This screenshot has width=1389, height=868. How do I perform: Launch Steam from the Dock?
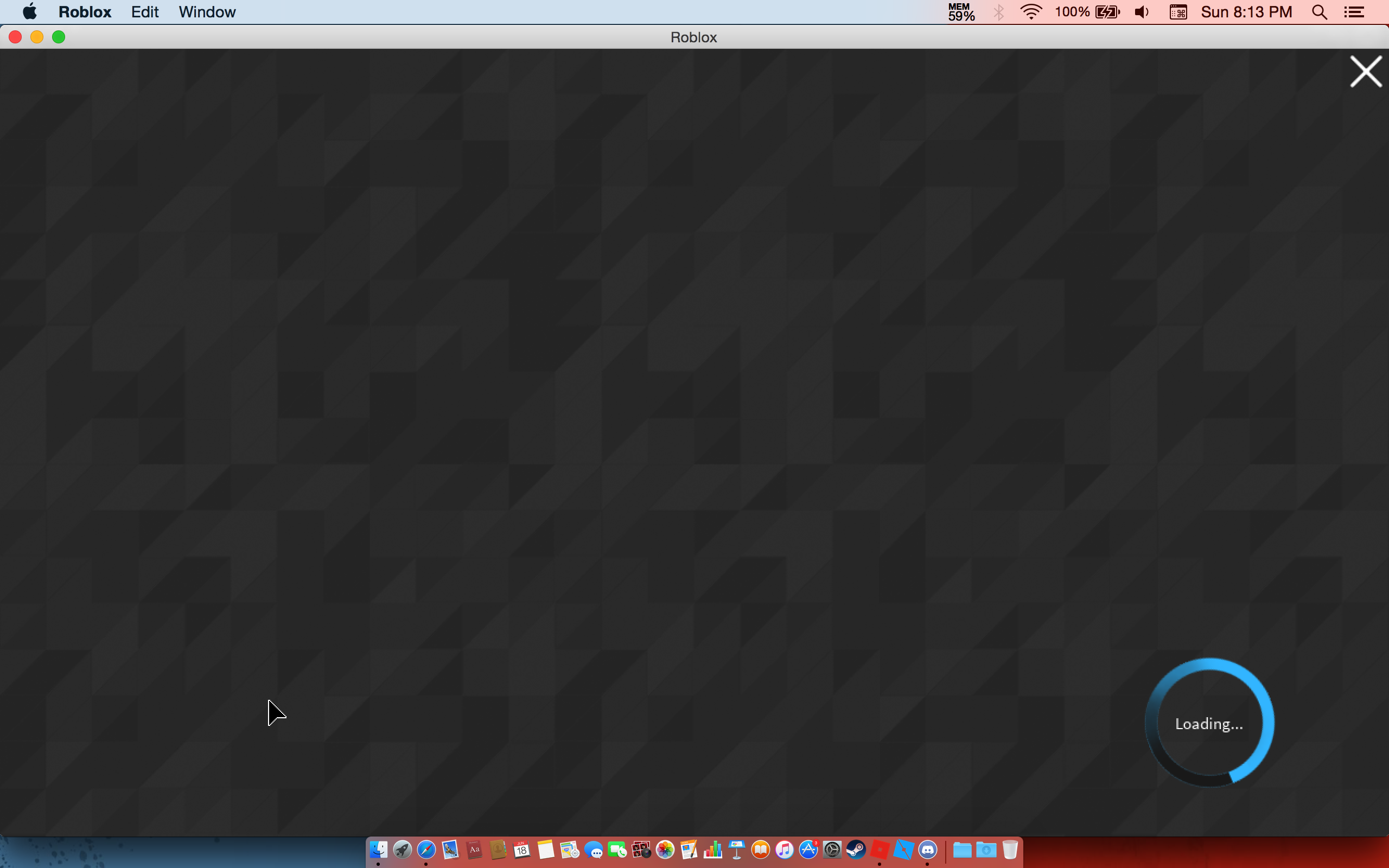click(856, 850)
